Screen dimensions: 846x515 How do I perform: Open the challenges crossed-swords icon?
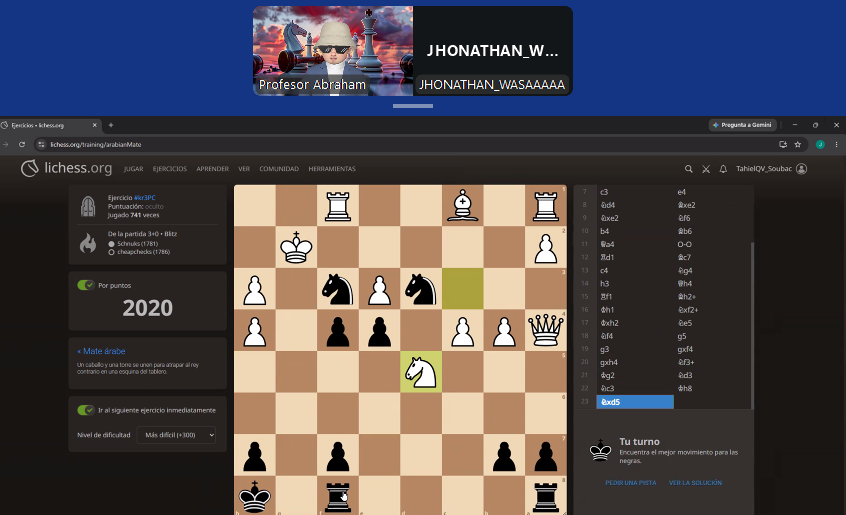[706, 169]
